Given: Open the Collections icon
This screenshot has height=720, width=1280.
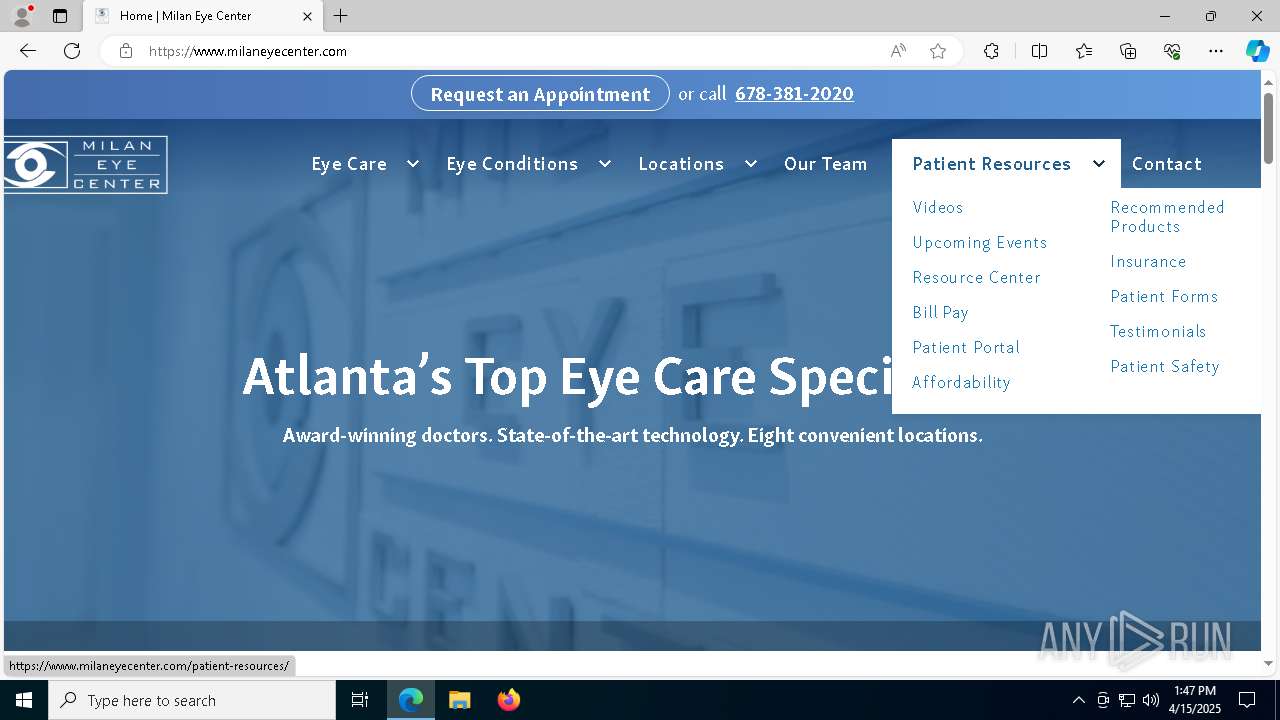Looking at the screenshot, I should [1128, 51].
